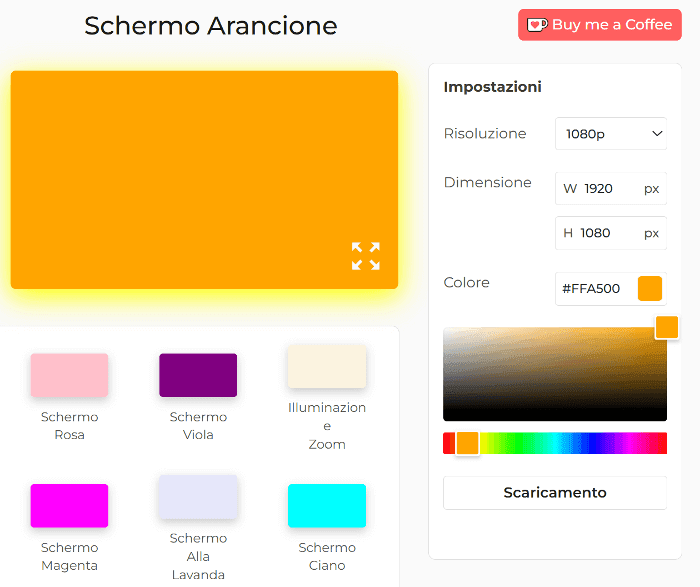Click the orange swatch beside hex code
This screenshot has width=700, height=587.
coord(650,289)
